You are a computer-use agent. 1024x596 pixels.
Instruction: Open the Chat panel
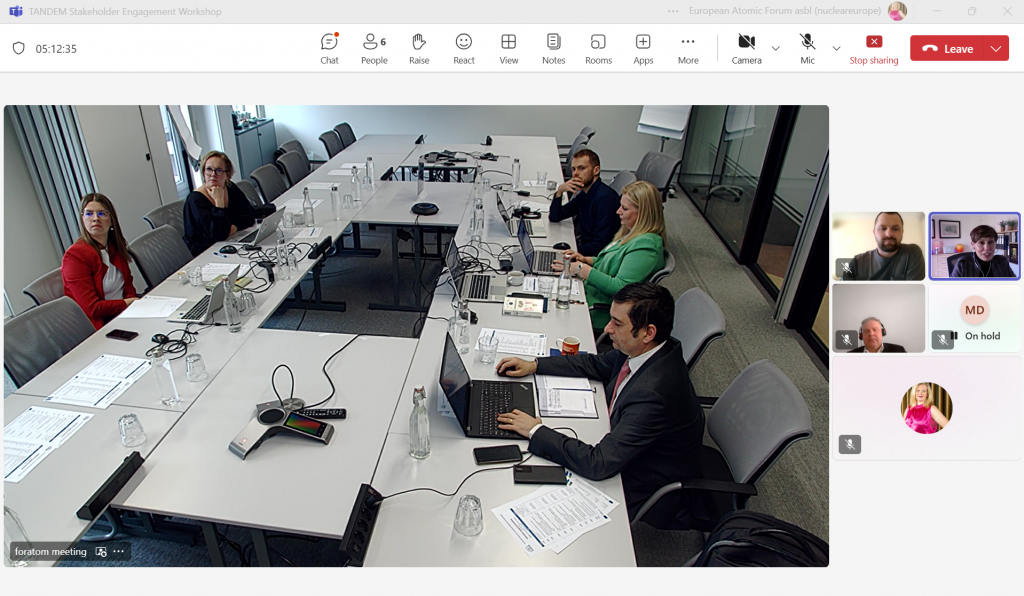(329, 49)
